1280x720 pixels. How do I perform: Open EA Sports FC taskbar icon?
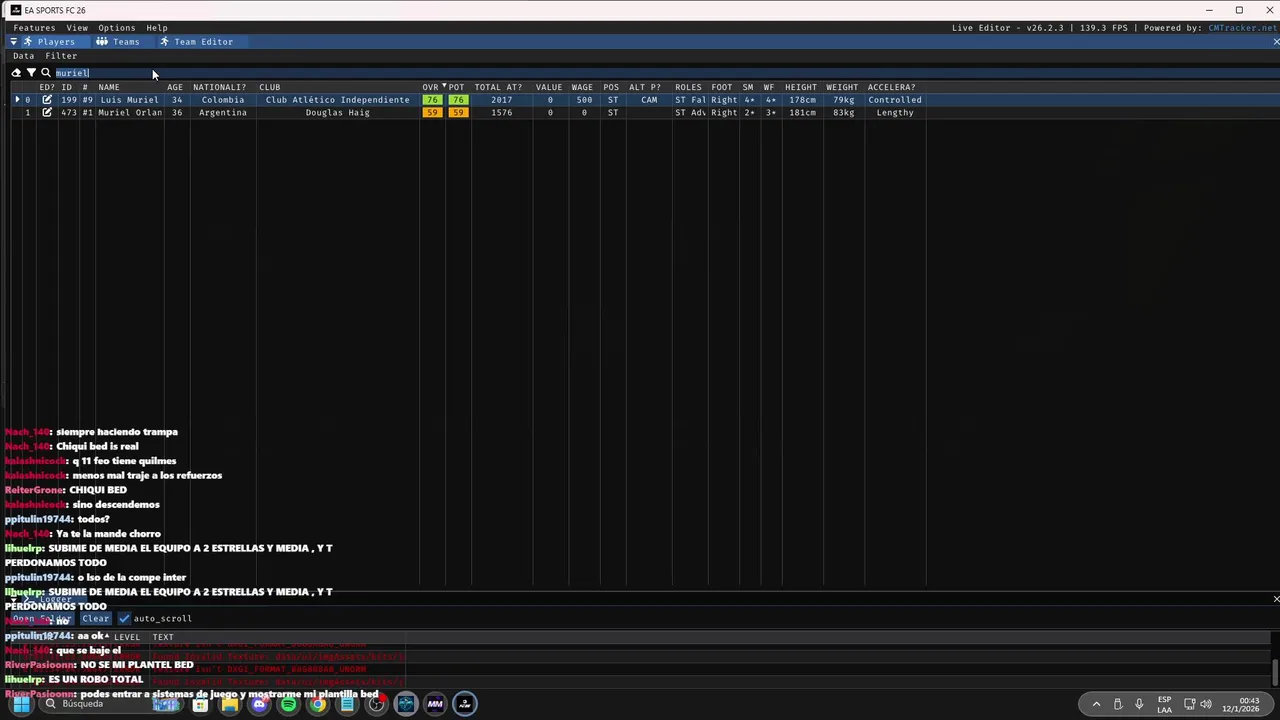point(464,704)
